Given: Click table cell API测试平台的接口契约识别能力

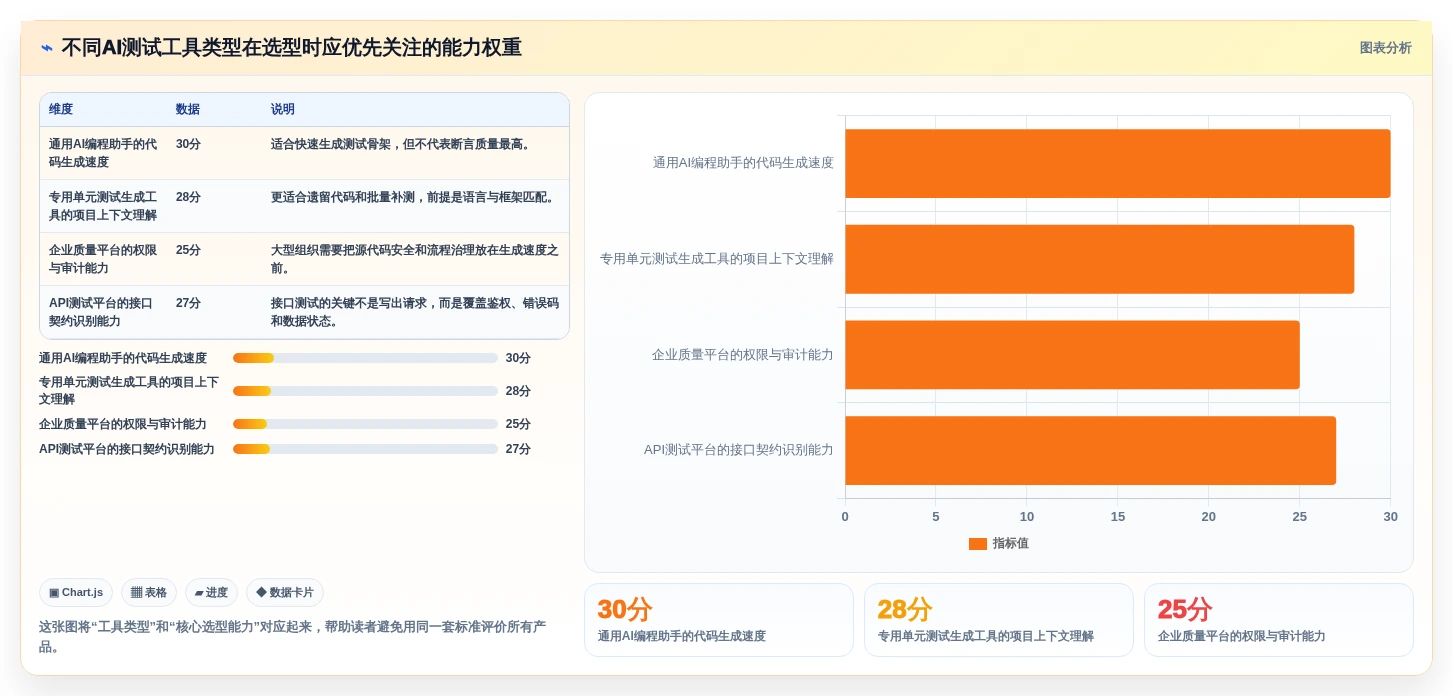Looking at the screenshot, I should (101, 312).
